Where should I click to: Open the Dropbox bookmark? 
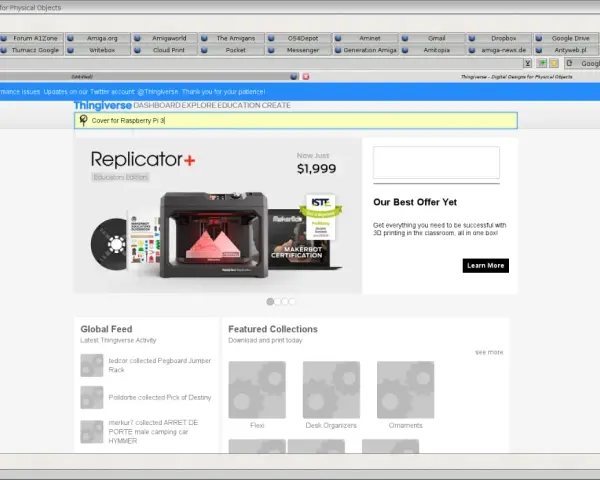click(x=499, y=38)
